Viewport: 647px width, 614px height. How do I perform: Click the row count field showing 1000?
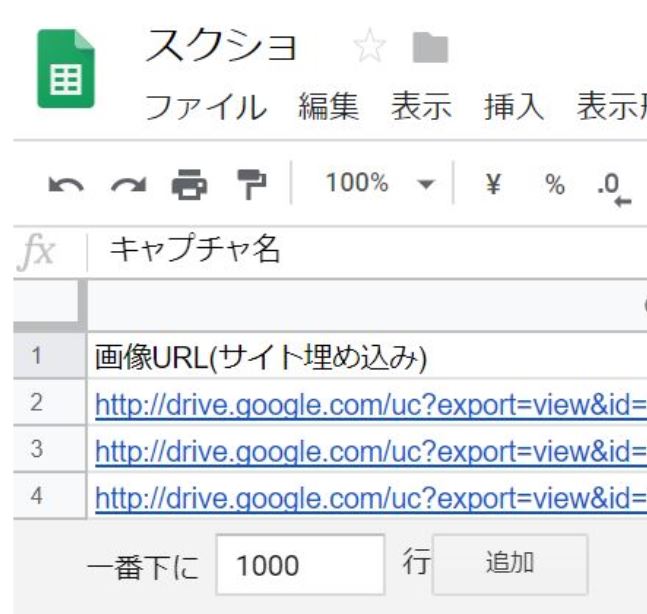coord(300,565)
